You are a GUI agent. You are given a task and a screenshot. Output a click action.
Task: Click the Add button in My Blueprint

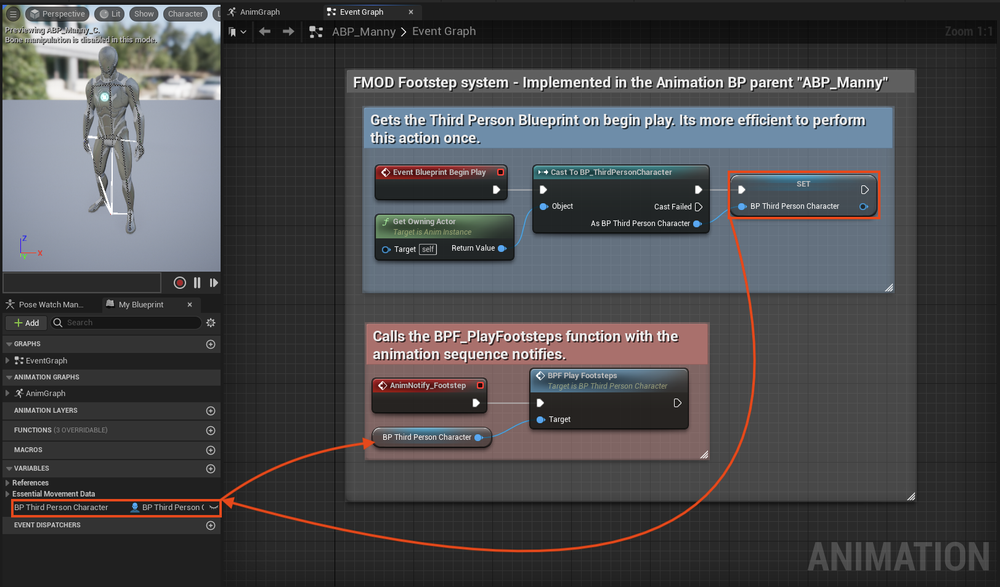(26, 323)
